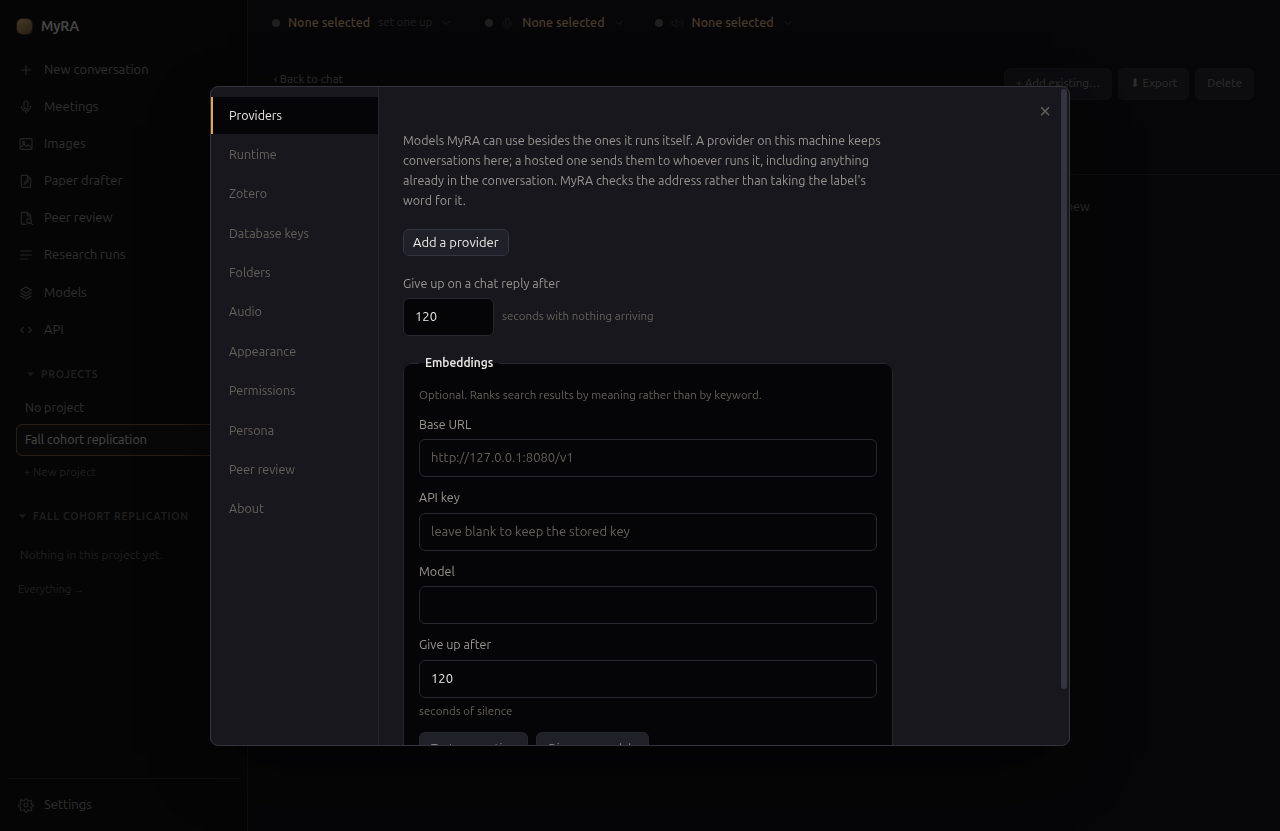Select the Fall cohort replication project

click(x=113, y=440)
